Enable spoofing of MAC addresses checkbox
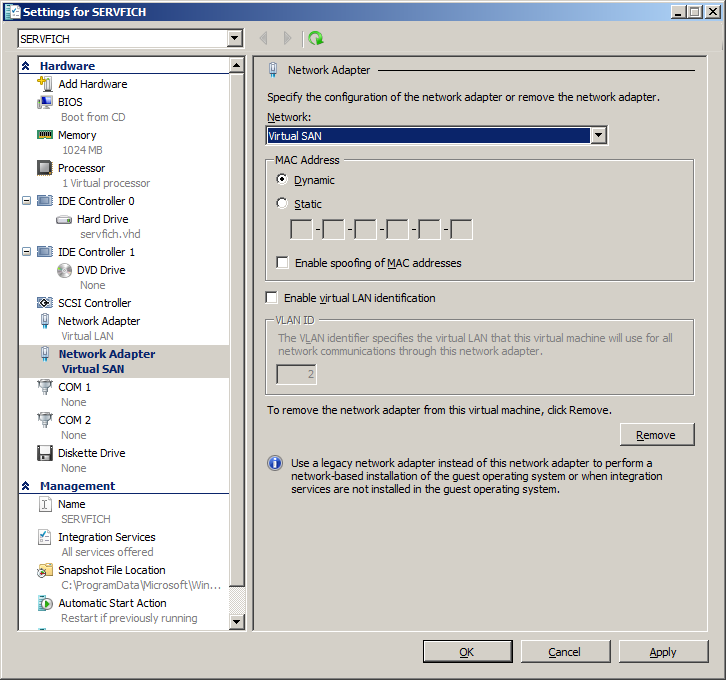 click(282, 262)
